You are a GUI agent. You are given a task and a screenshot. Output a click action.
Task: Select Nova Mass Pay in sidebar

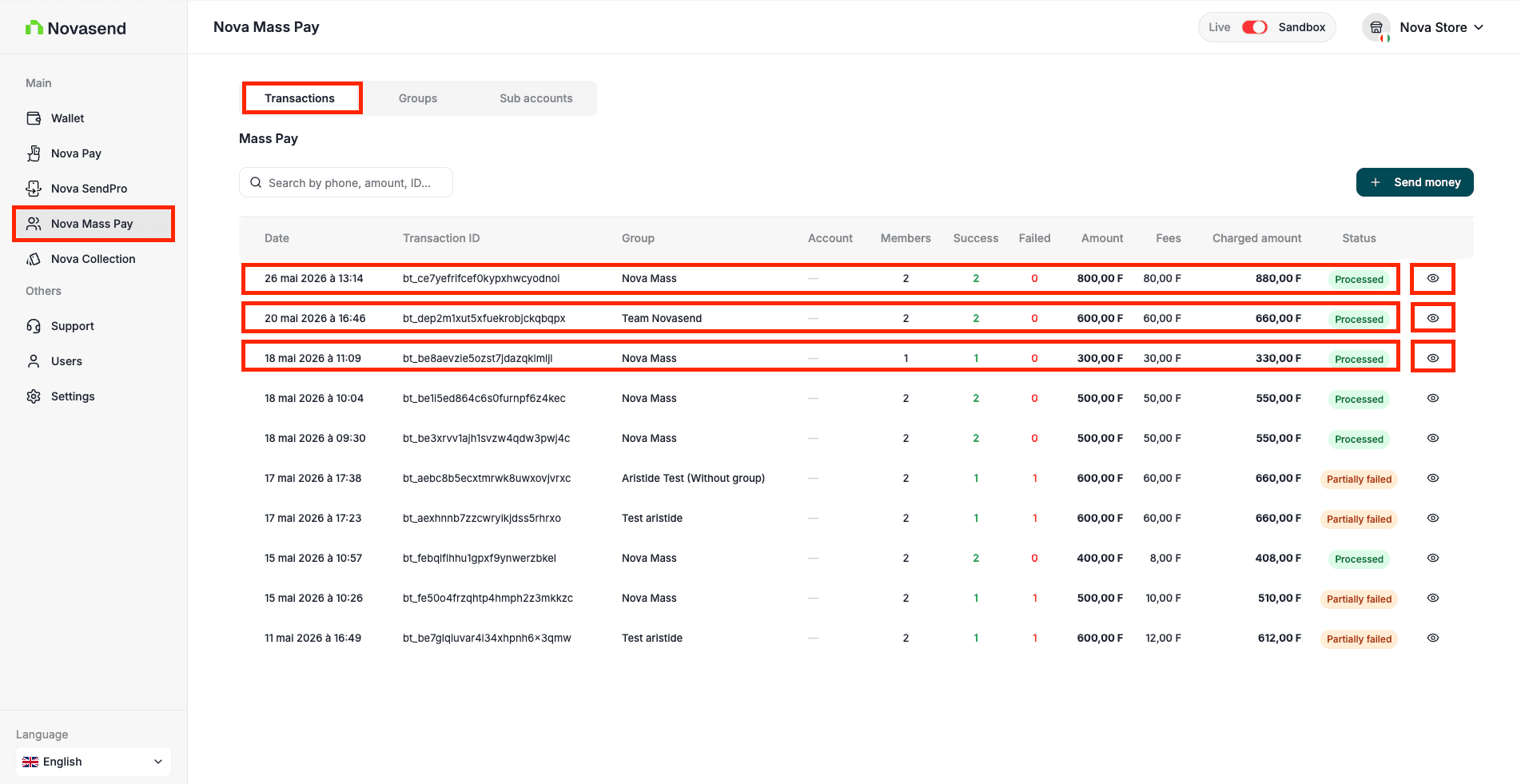pyautogui.click(x=94, y=224)
